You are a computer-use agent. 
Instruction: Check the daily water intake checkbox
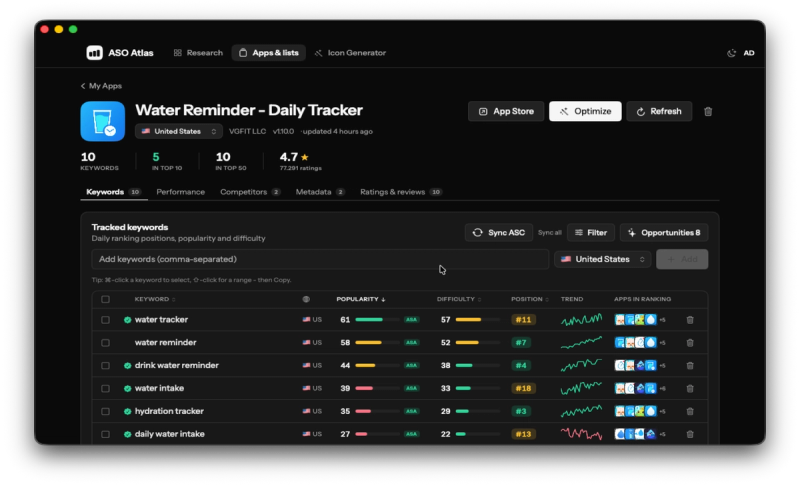[105, 434]
